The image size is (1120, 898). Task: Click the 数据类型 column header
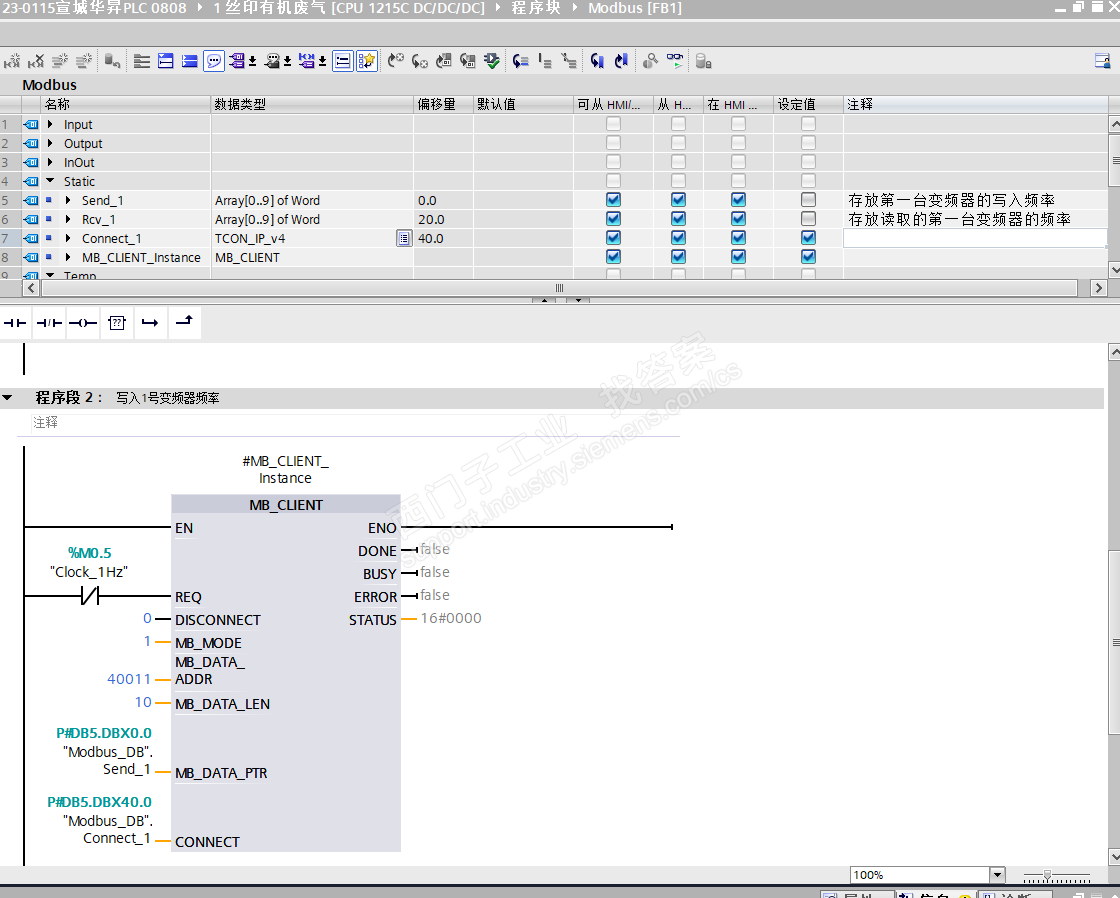coord(311,104)
